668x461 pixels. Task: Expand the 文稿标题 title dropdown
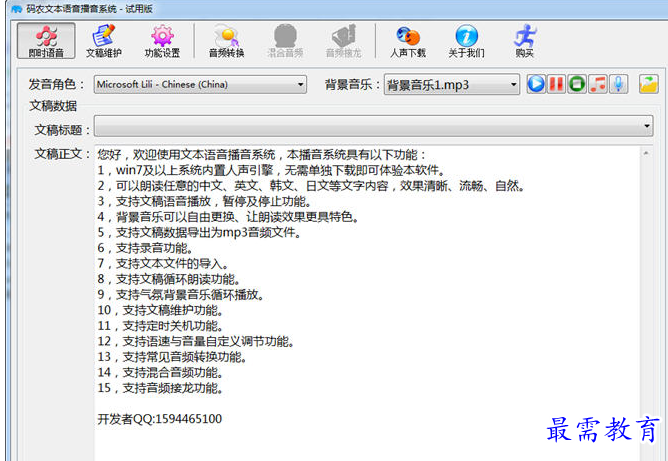click(647, 126)
